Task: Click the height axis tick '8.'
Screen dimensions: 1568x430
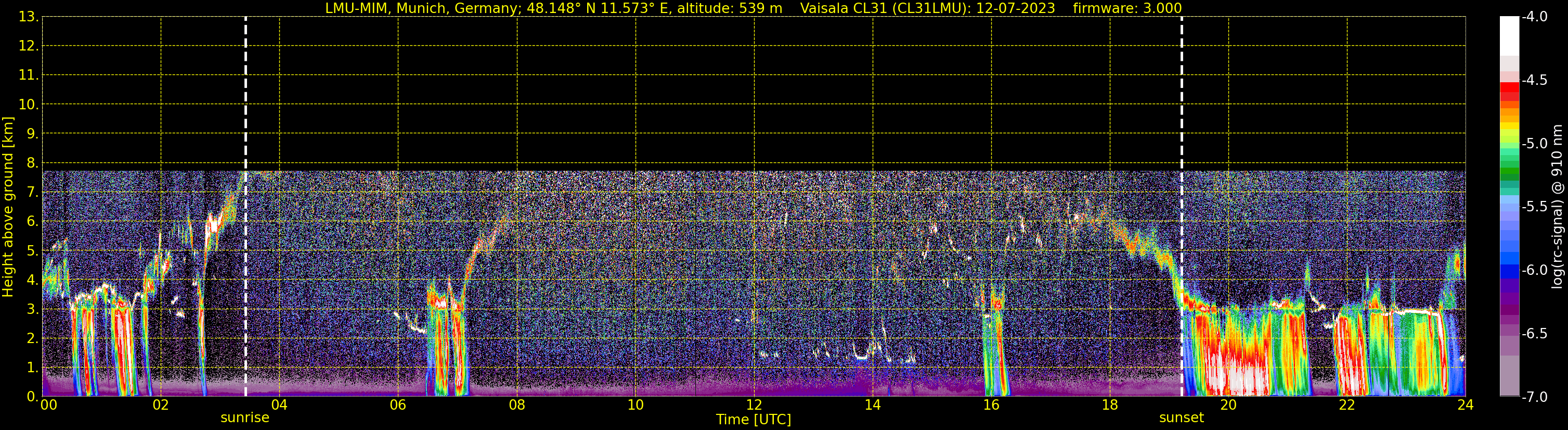Action: [32, 163]
